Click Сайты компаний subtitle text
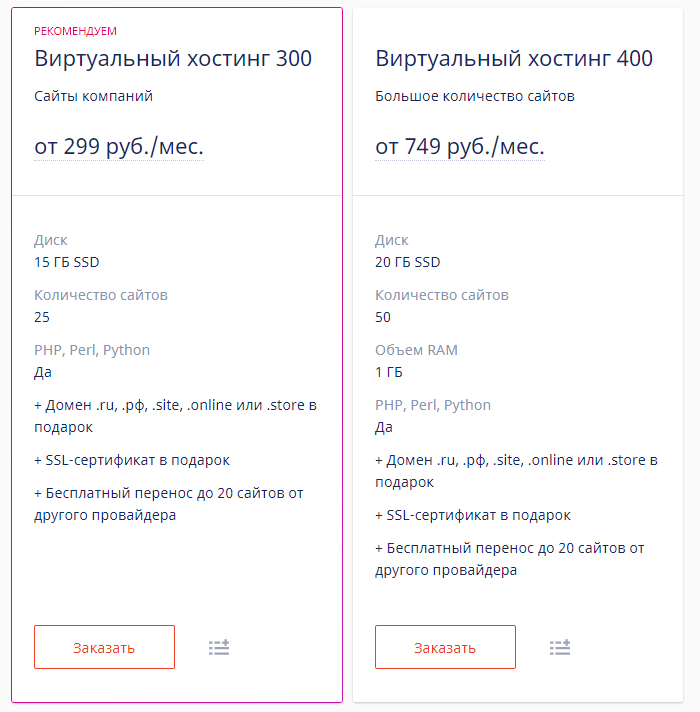 tap(94, 96)
